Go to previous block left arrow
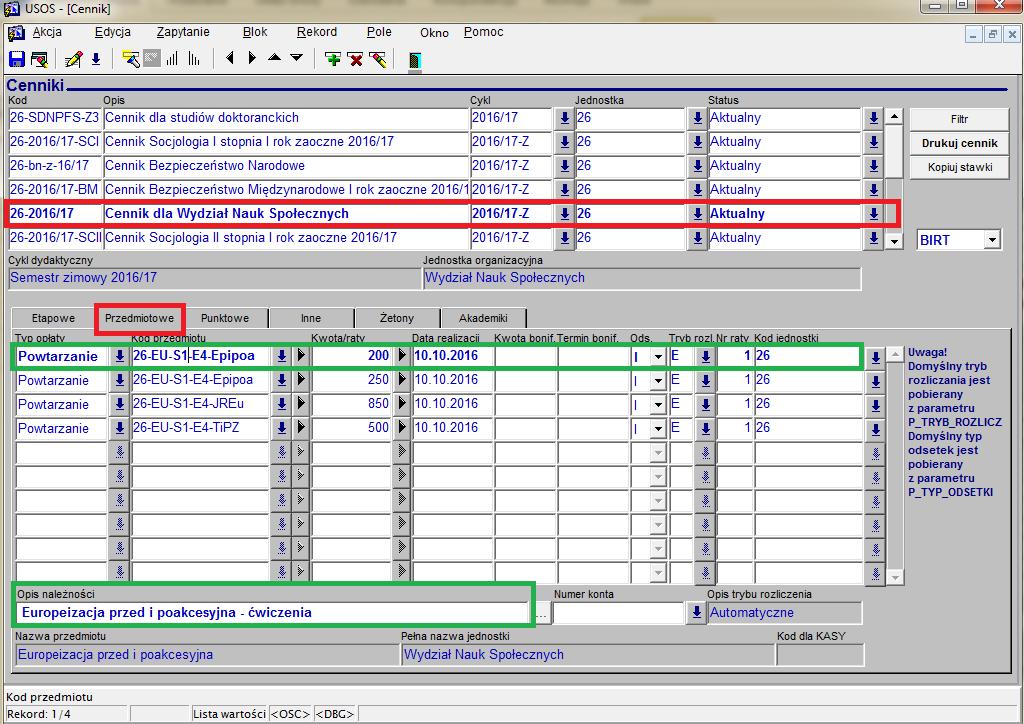This screenshot has width=1024, height=724. click(229, 58)
